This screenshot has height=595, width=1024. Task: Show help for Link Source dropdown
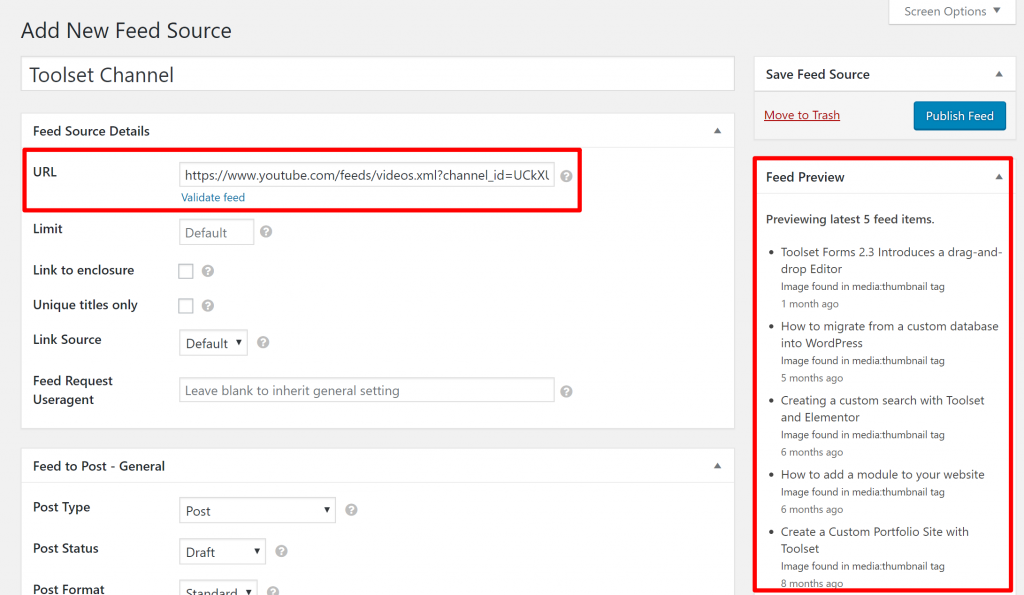pyautogui.click(x=263, y=342)
